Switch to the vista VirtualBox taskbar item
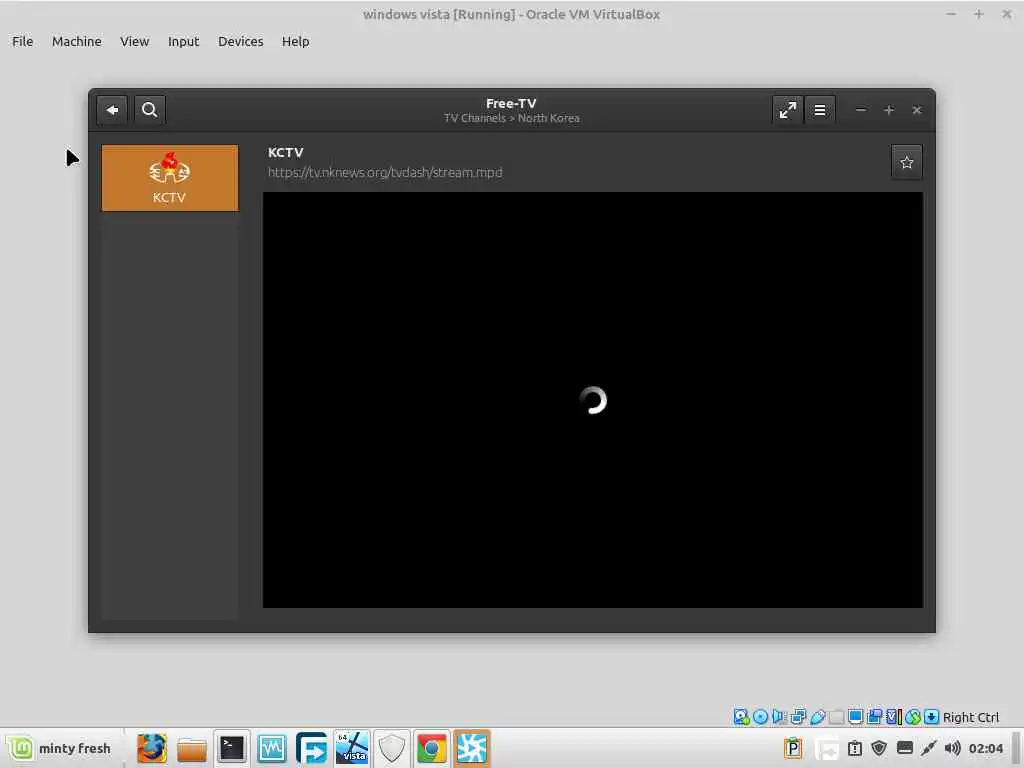The height and width of the screenshot is (768, 1024). pos(351,748)
